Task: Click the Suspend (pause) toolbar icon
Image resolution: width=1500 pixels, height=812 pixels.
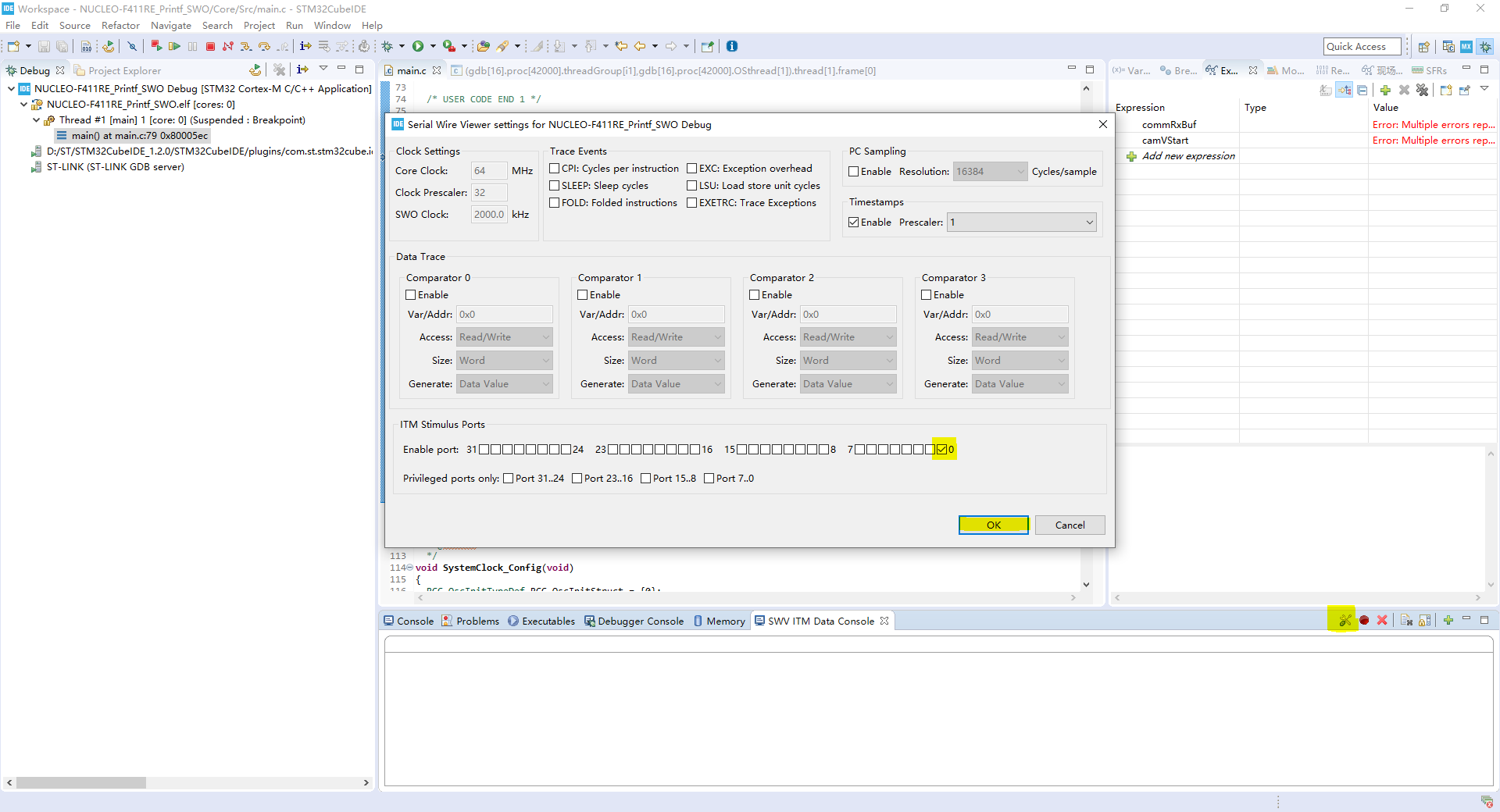Action: click(x=192, y=47)
